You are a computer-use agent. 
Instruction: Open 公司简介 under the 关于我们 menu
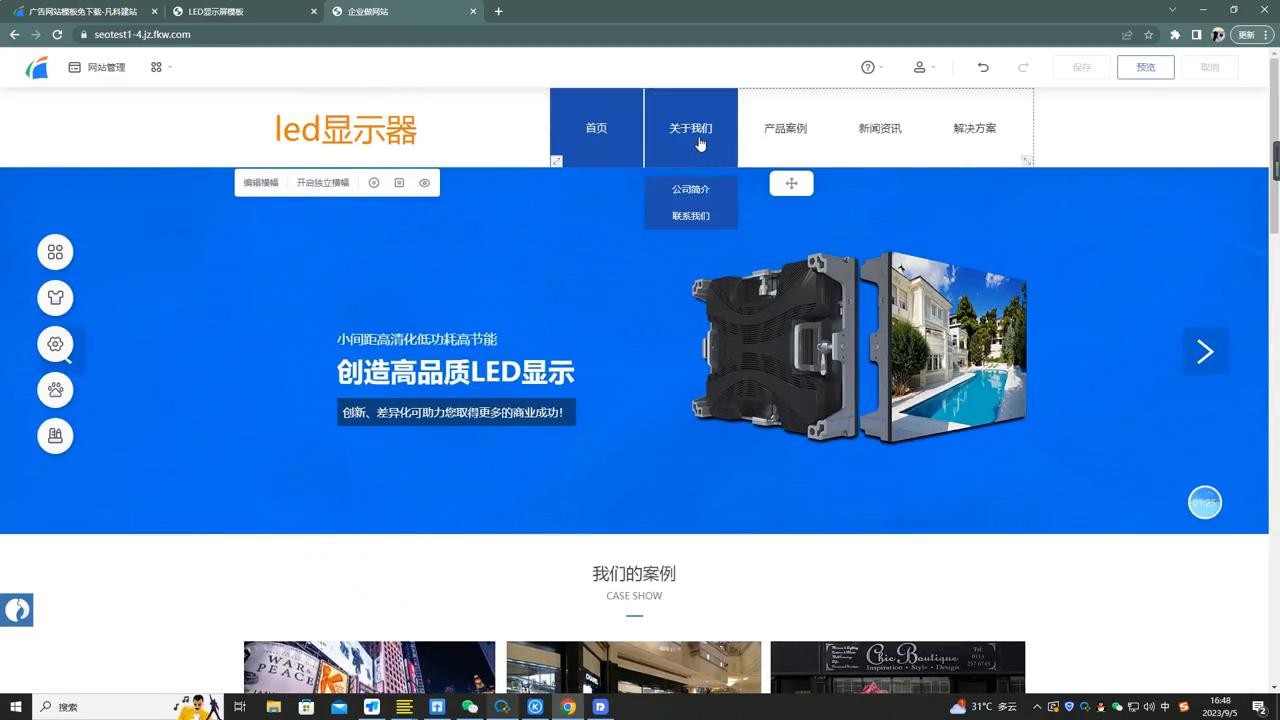(690, 189)
